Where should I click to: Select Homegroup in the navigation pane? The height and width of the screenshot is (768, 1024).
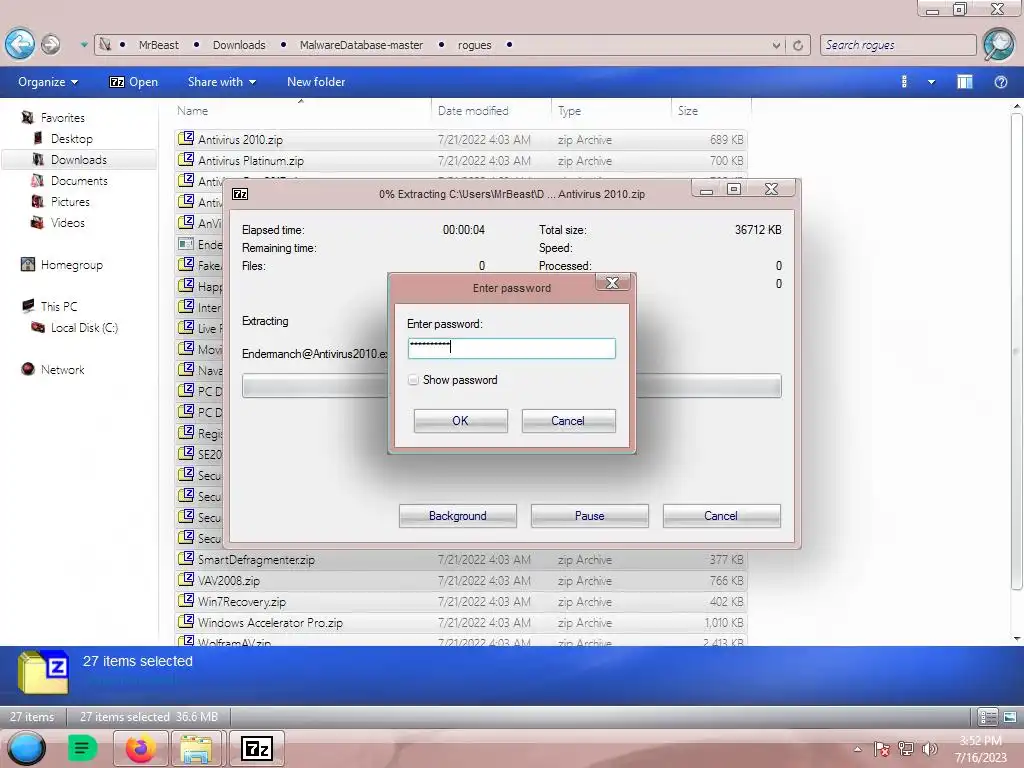(x=71, y=264)
